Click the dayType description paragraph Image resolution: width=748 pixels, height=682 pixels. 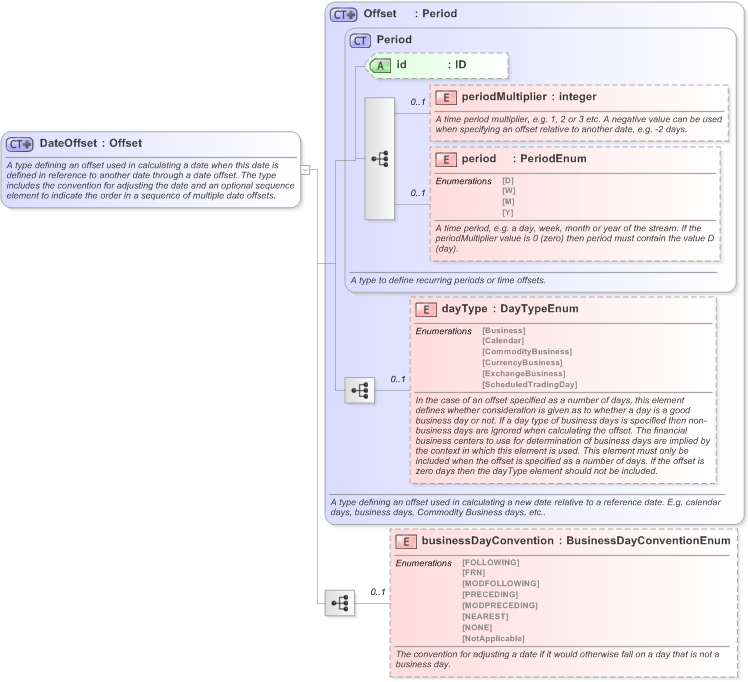(562, 435)
